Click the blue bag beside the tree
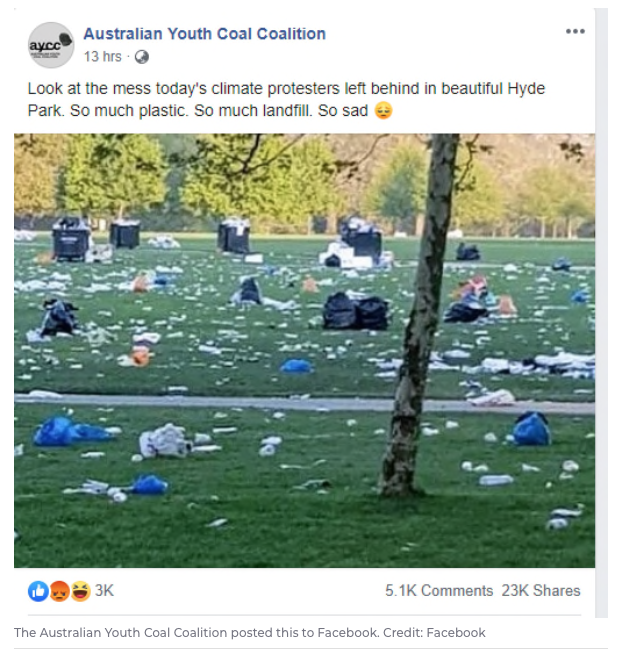The image size is (623, 659). coord(532,429)
